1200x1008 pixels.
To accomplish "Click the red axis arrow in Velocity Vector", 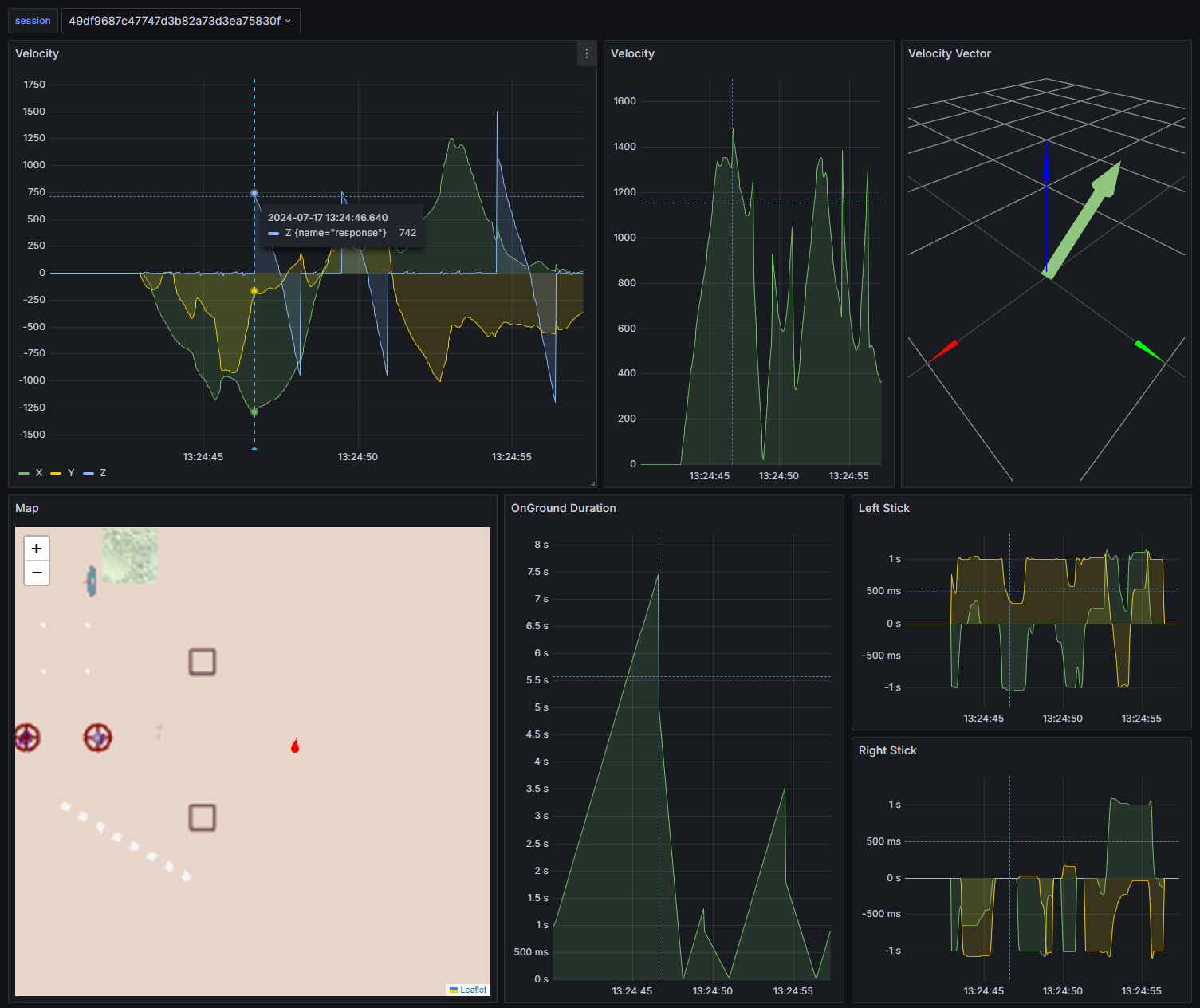I will click(x=943, y=351).
